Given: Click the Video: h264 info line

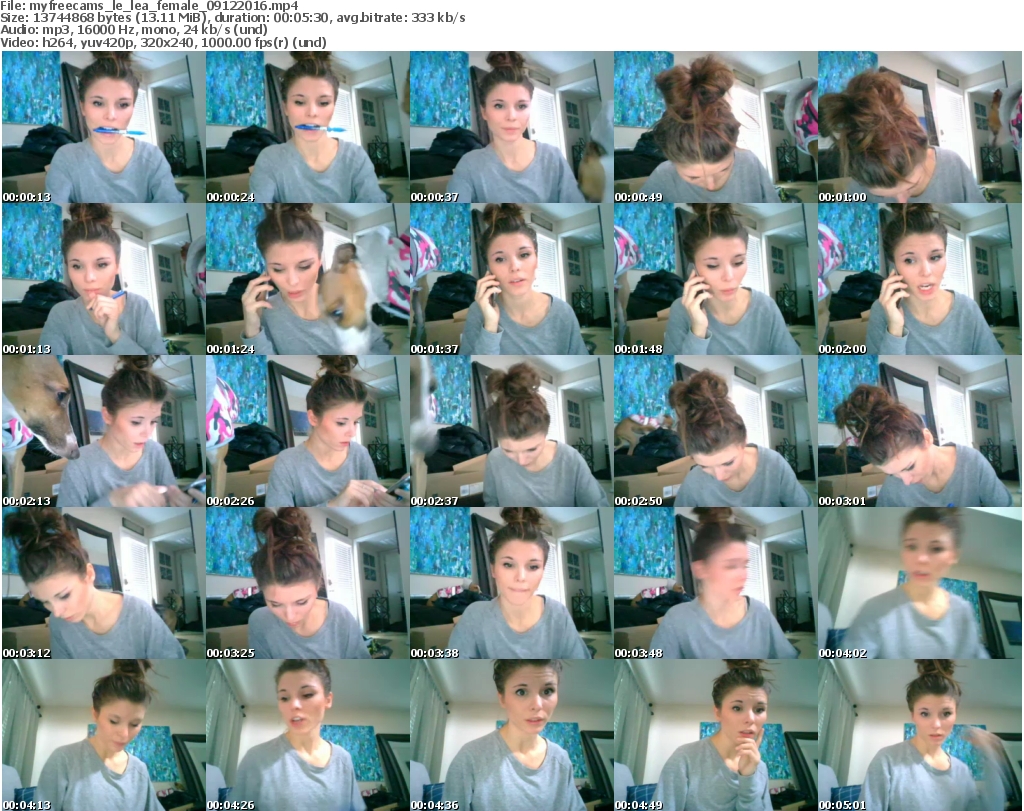Looking at the screenshot, I should (163, 42).
